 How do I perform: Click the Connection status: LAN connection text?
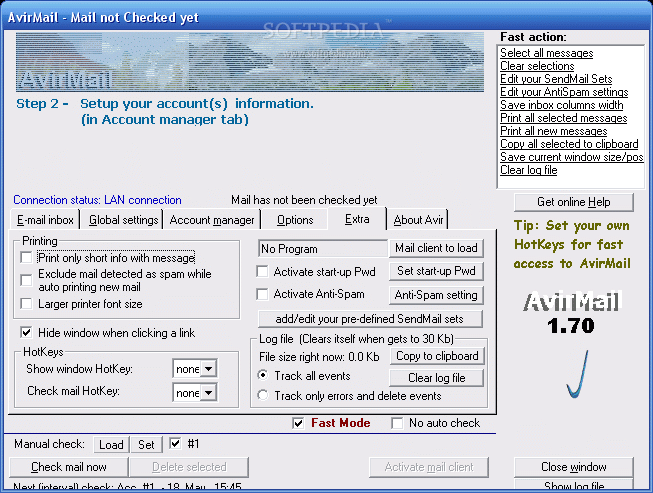pos(97,200)
